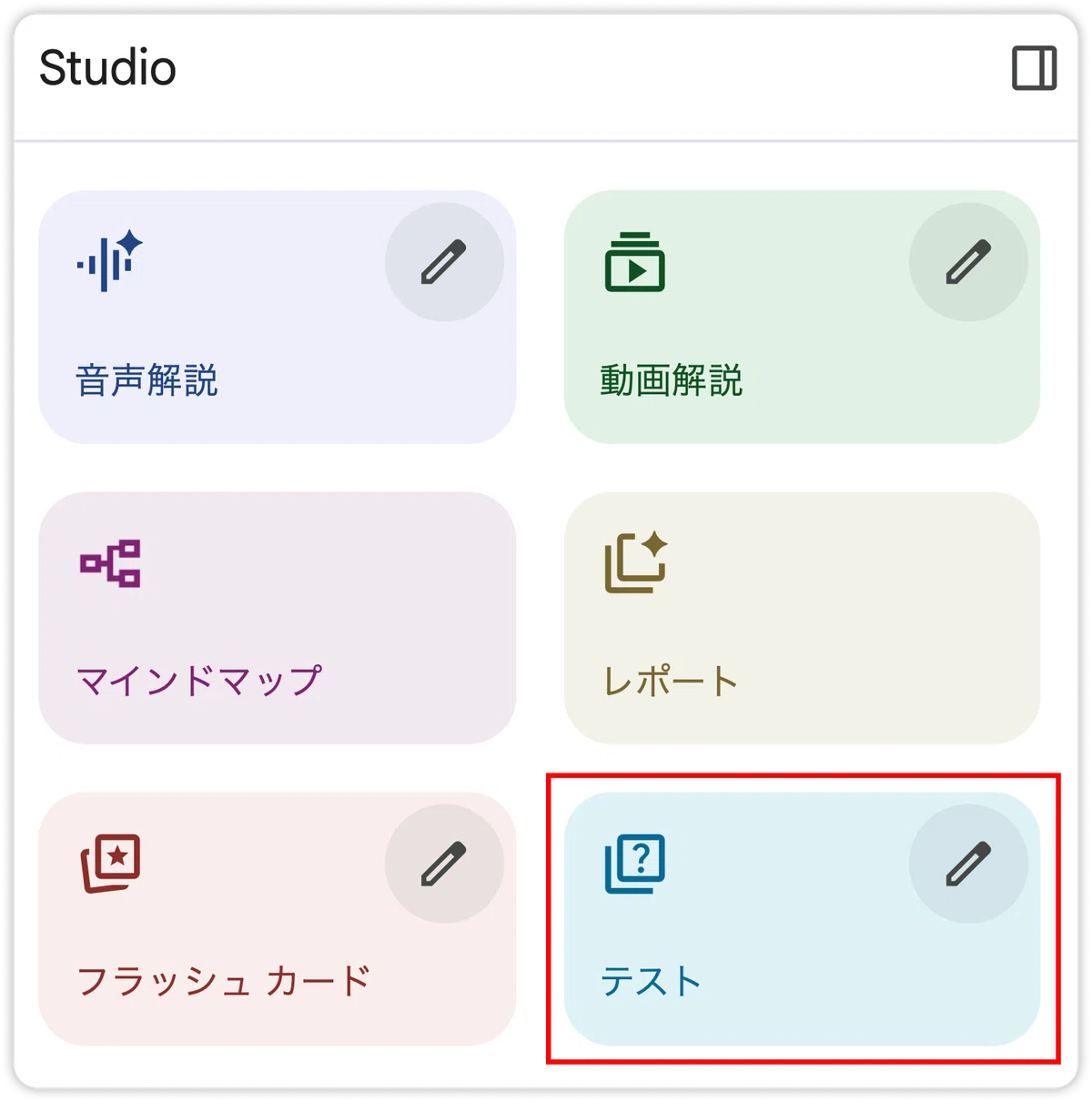Click the video playback icon in 動画解説
Image resolution: width=1092 pixels, height=1102 pixels.
click(x=635, y=262)
